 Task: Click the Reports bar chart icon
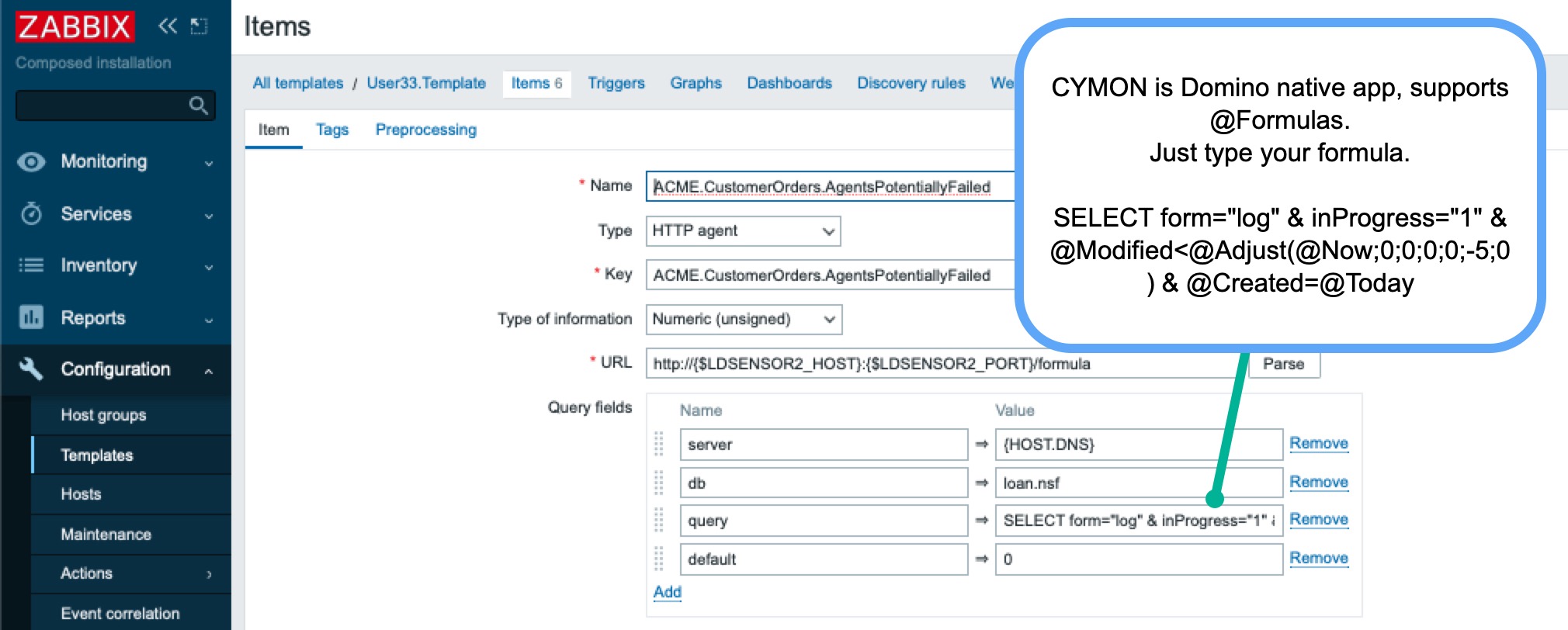(x=31, y=317)
